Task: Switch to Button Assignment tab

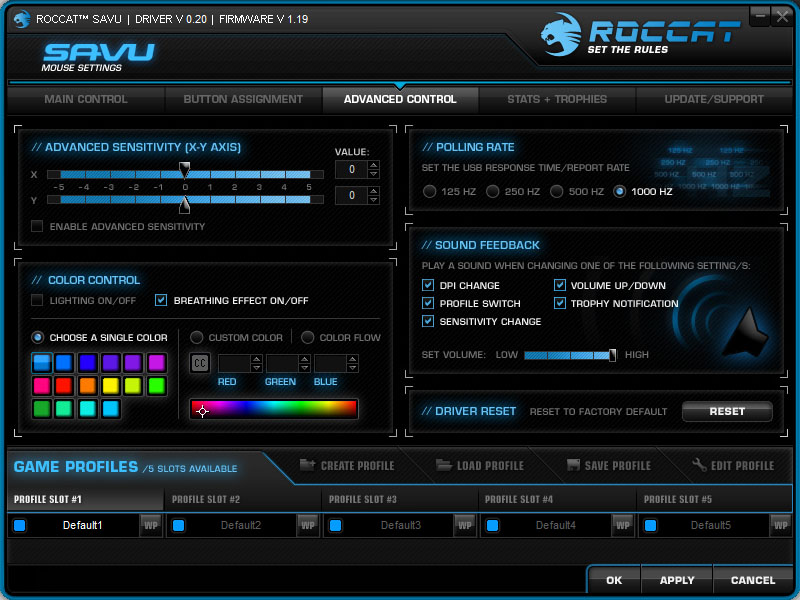Action: [243, 99]
